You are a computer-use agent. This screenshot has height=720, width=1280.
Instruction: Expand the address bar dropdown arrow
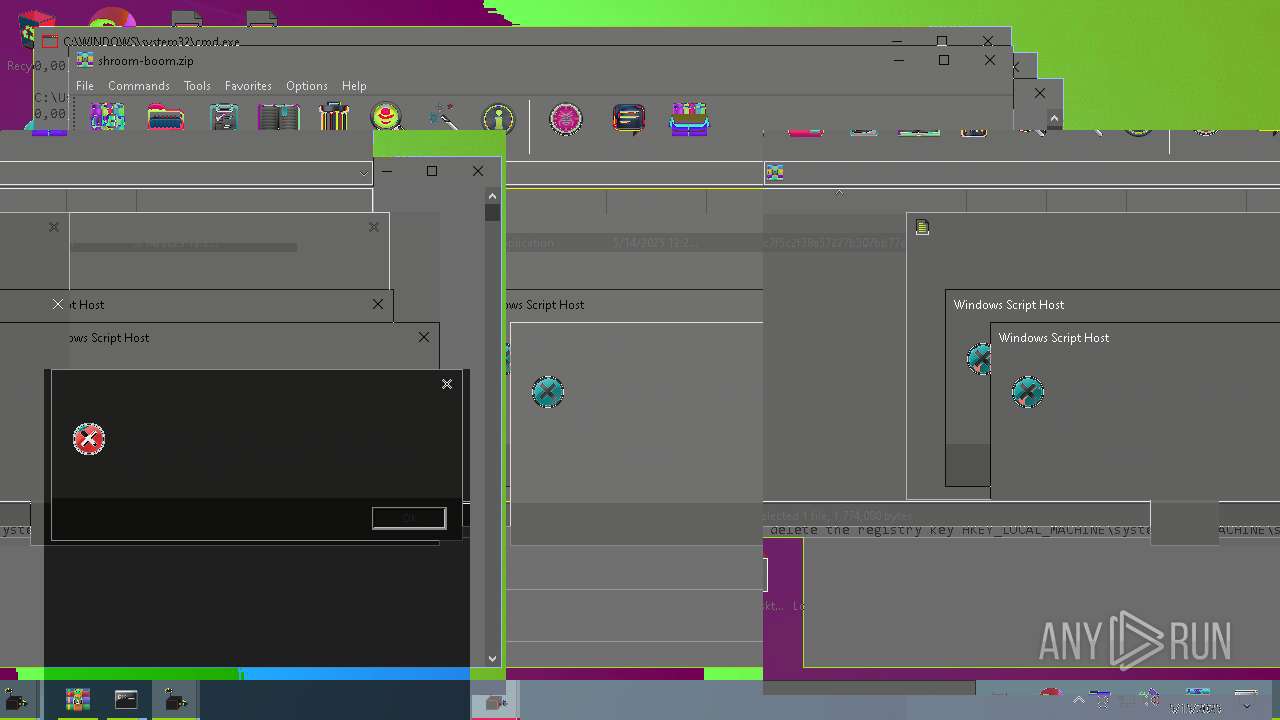click(x=364, y=173)
